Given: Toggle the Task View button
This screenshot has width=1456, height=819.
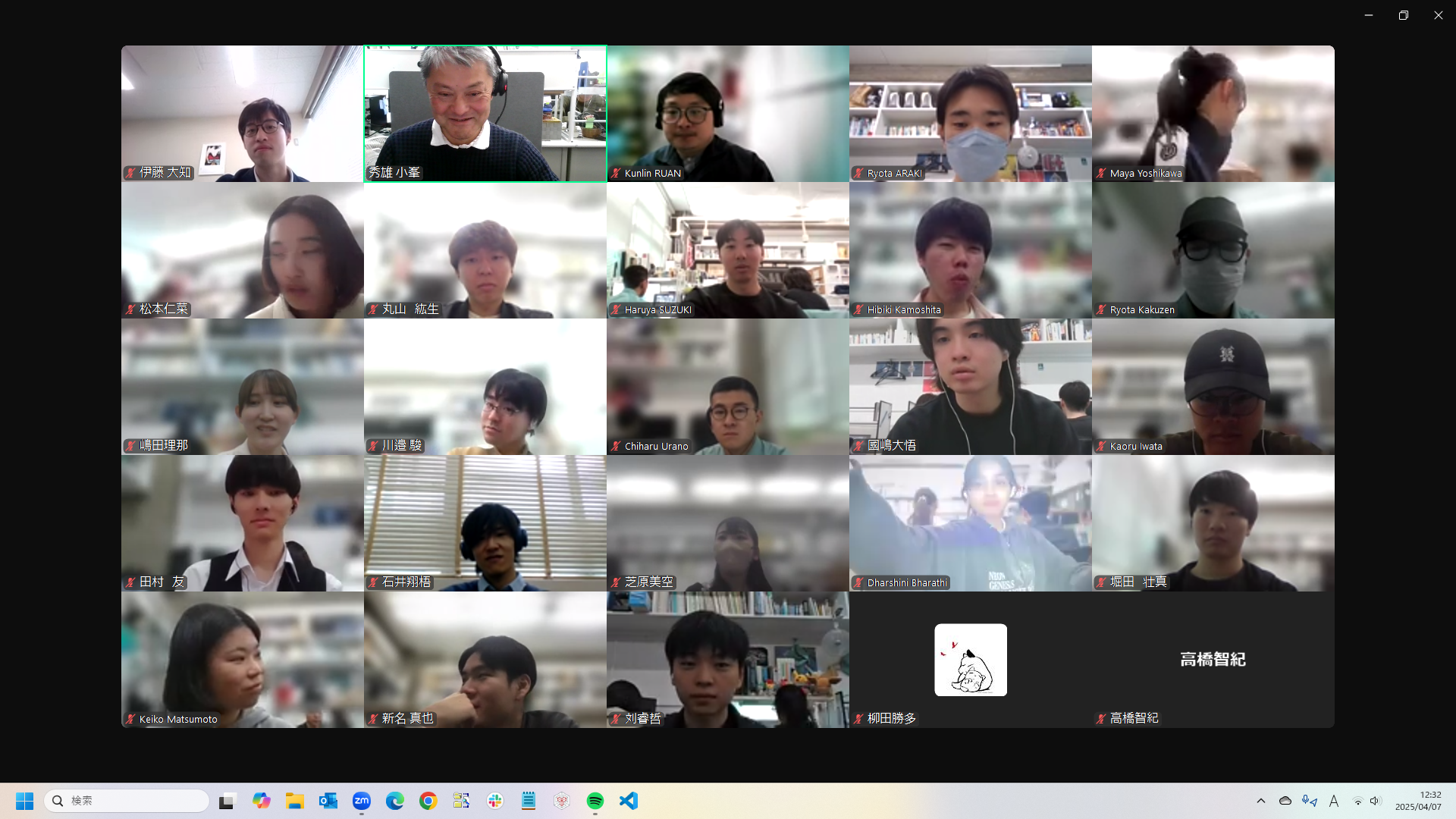Looking at the screenshot, I should [227, 801].
